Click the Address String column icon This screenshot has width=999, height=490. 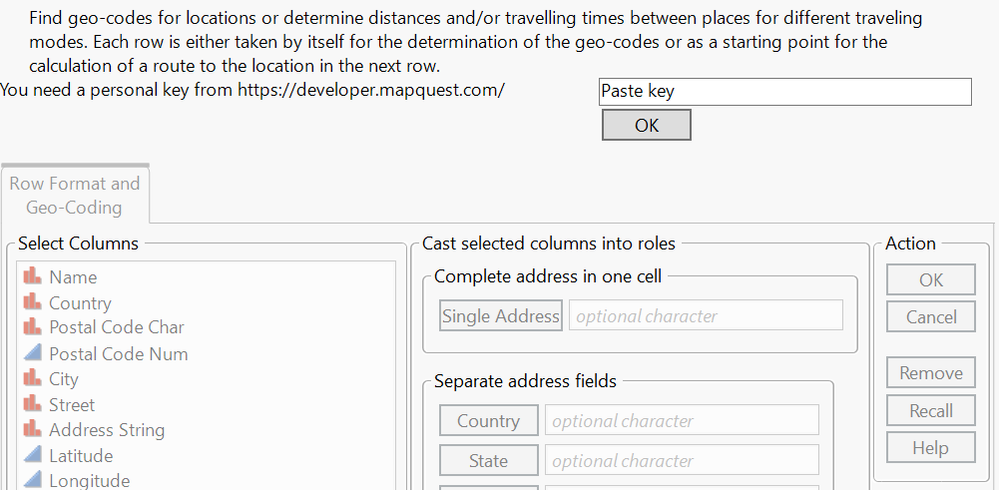32,429
